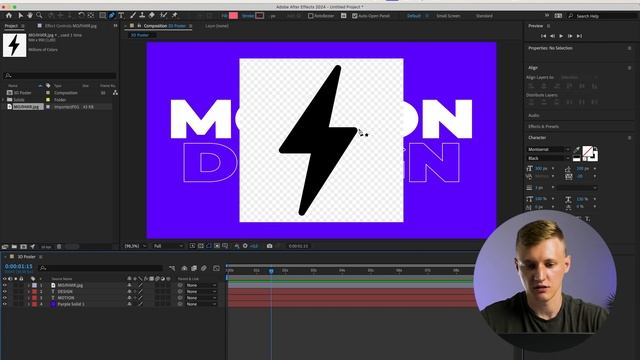Open the magnification ratio dropdown
Screen dimensions: 640x360
pos(136,246)
